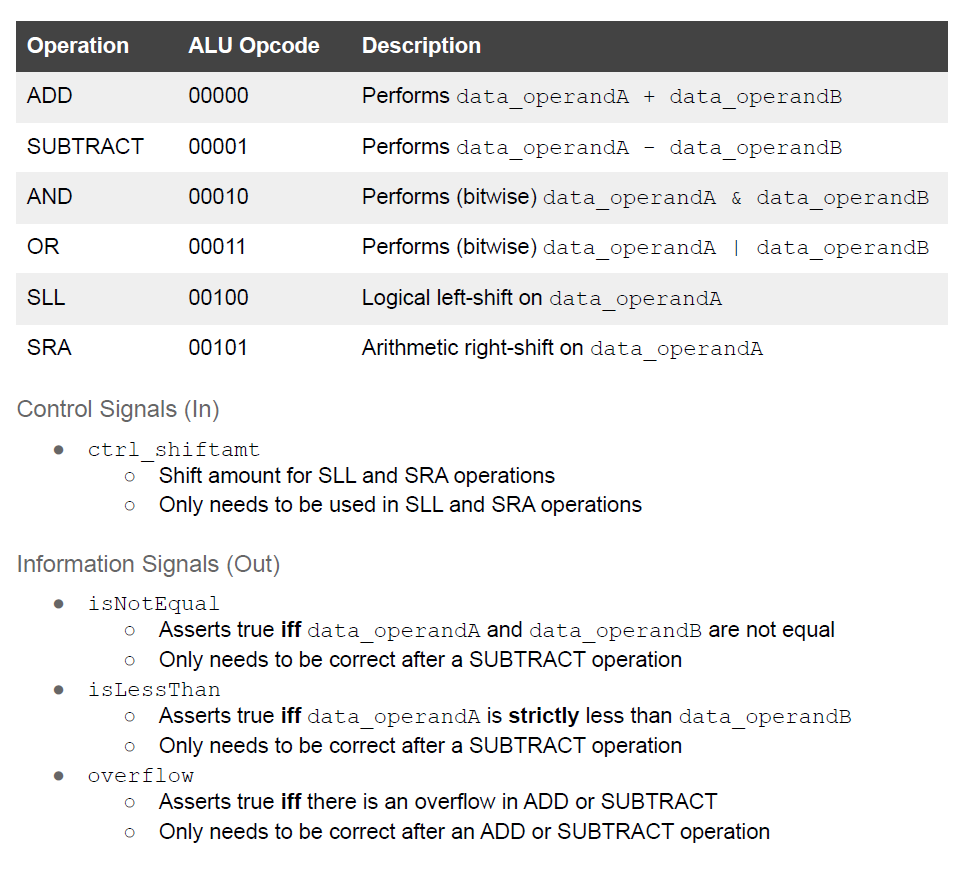Click the ALU Opcode column header
This screenshot has height=882, width=978.
pyautogui.click(x=254, y=46)
